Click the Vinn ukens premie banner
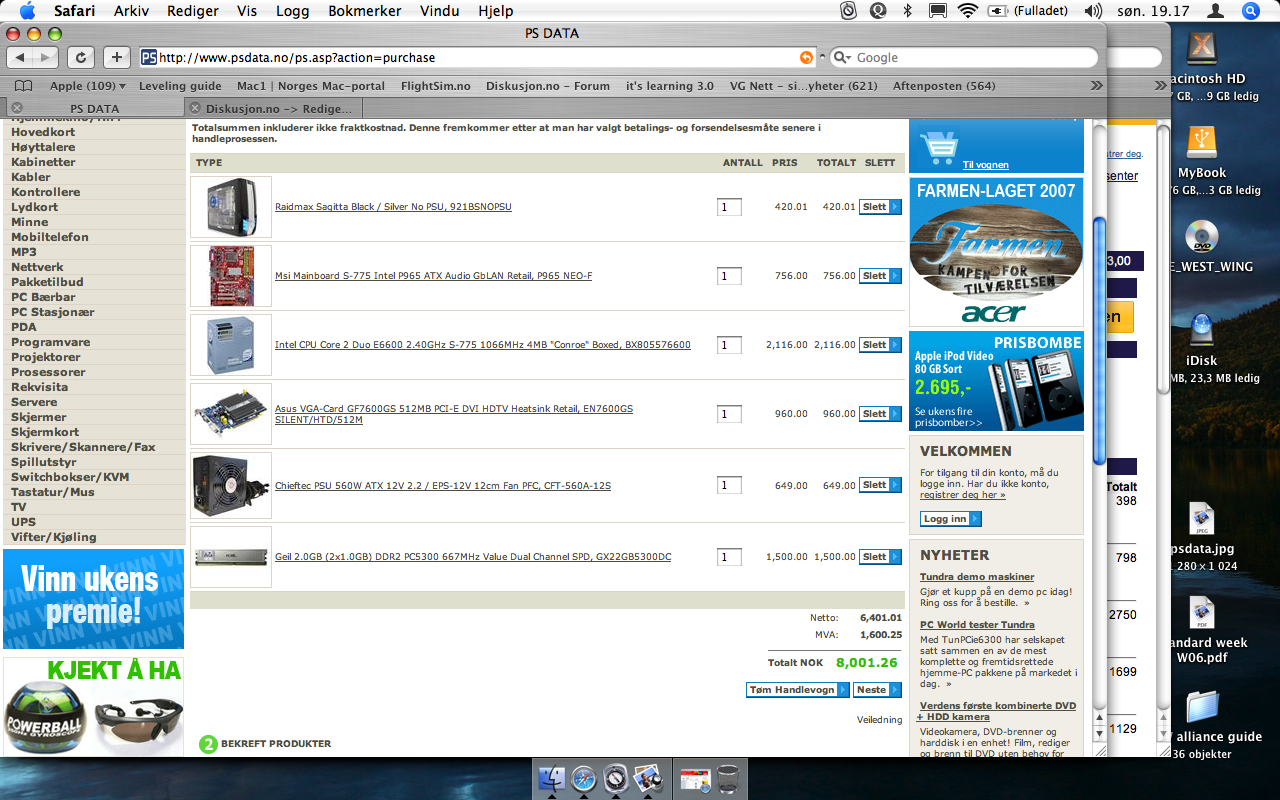Screen dimensions: 1280x800 93,599
